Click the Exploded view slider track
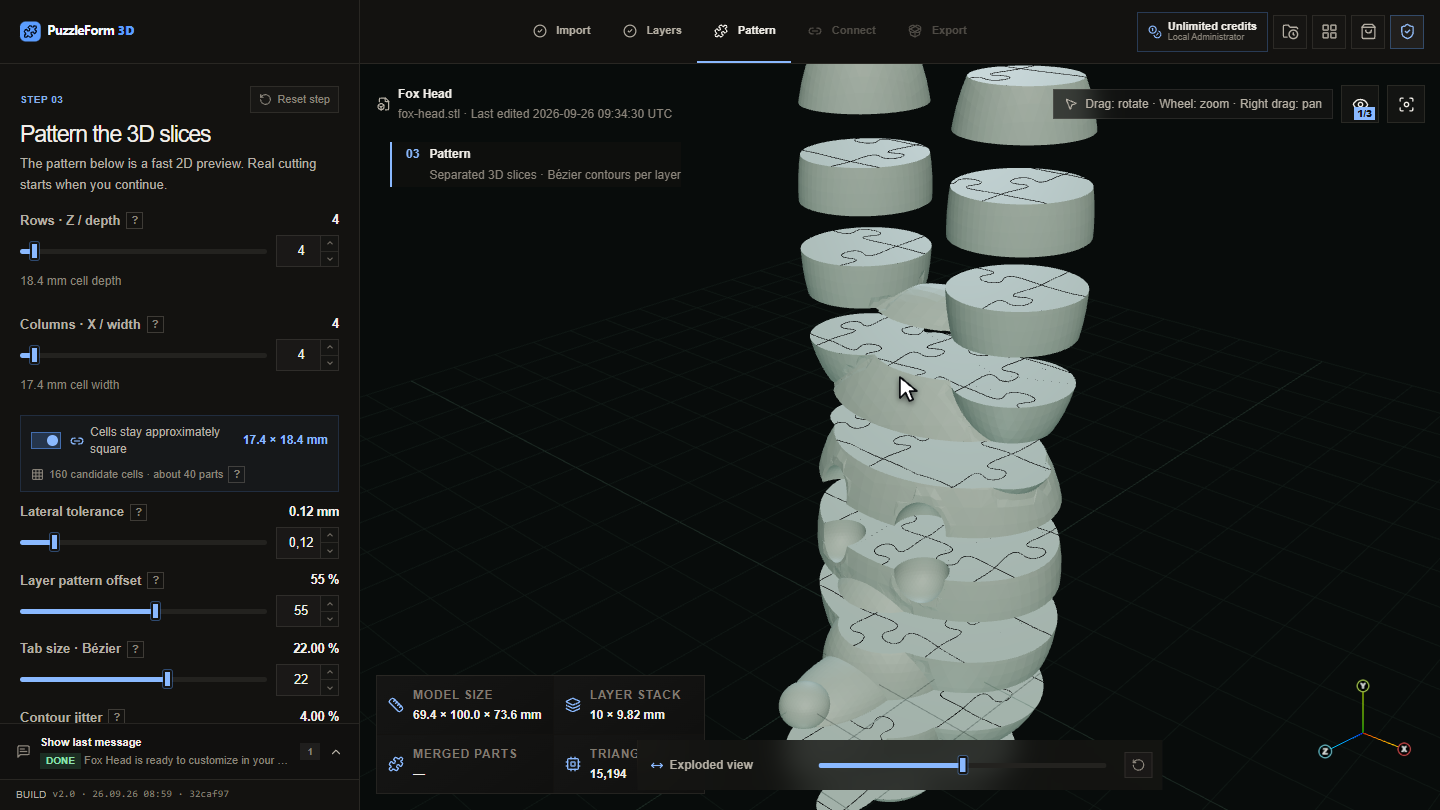Viewport: 1440px width, 810px height. 962,766
